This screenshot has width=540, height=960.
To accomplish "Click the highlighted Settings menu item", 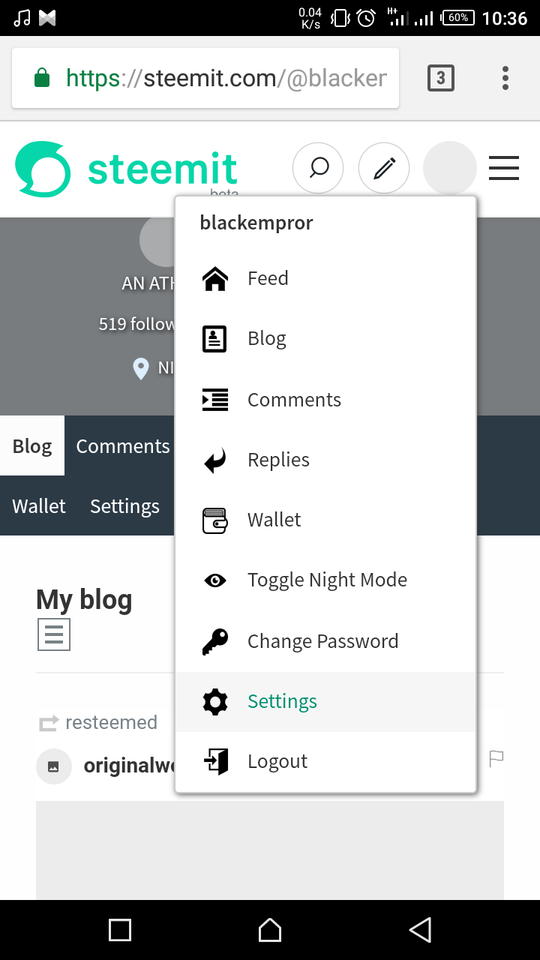I will click(x=326, y=701).
